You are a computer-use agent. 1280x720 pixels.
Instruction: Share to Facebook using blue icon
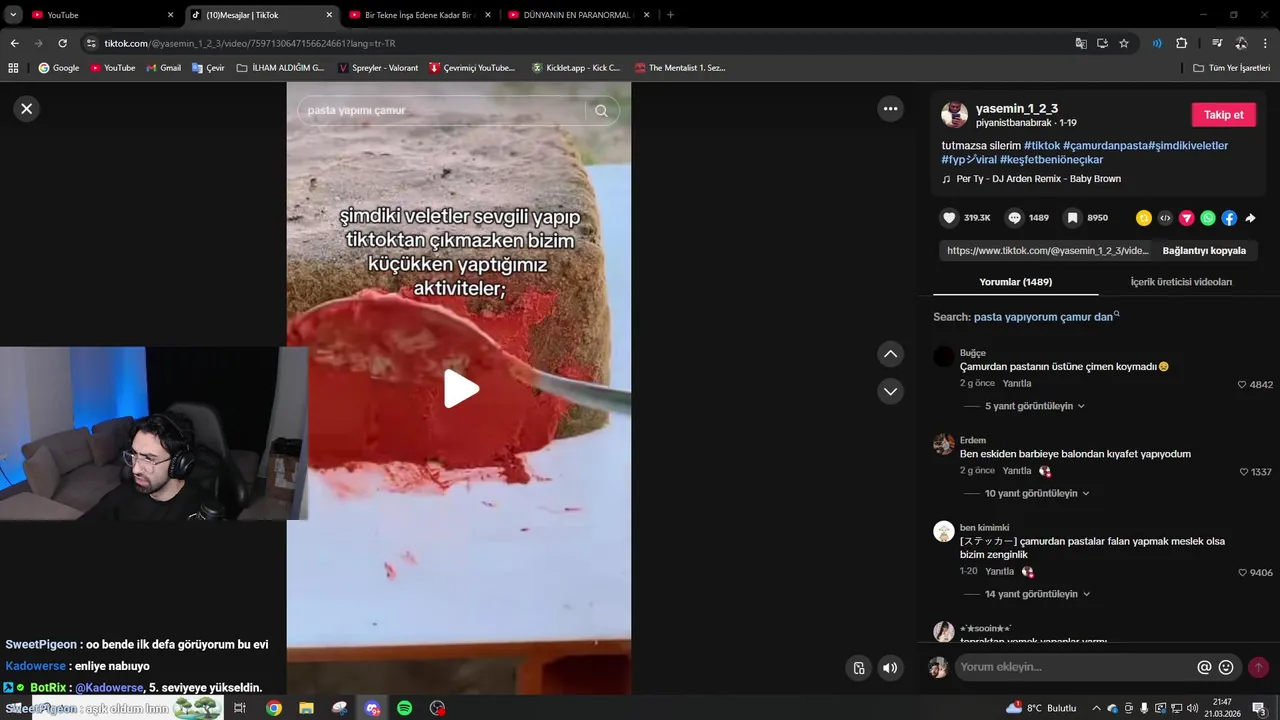pos(1229,218)
